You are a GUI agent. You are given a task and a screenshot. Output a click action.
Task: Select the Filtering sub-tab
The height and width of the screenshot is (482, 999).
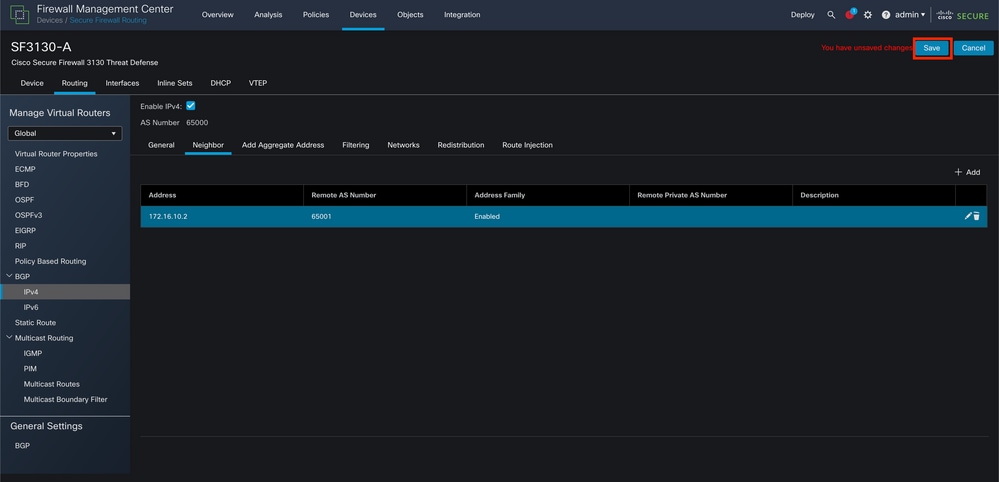[356, 145]
